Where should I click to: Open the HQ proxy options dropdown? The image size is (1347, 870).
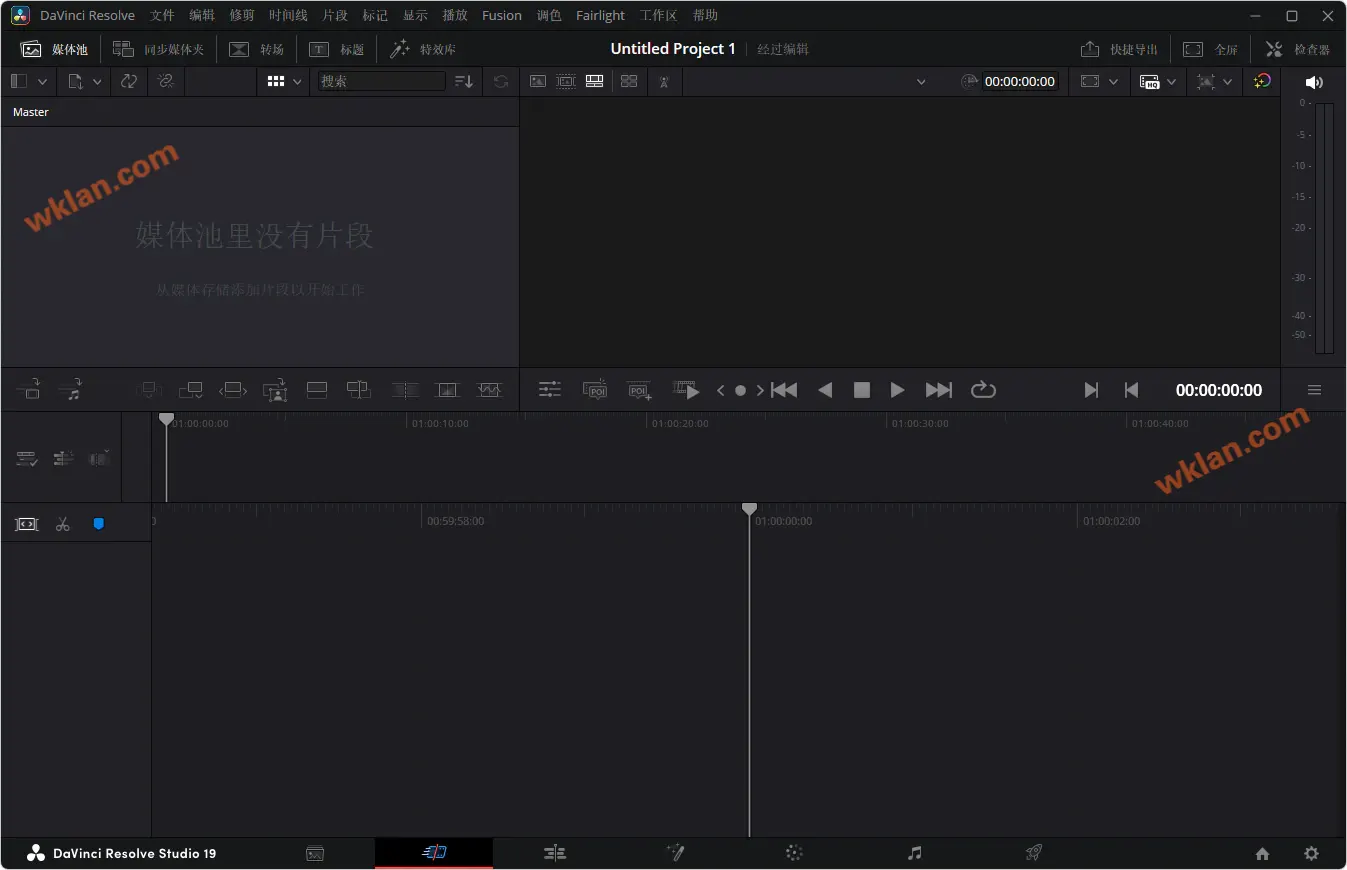(x=1171, y=82)
